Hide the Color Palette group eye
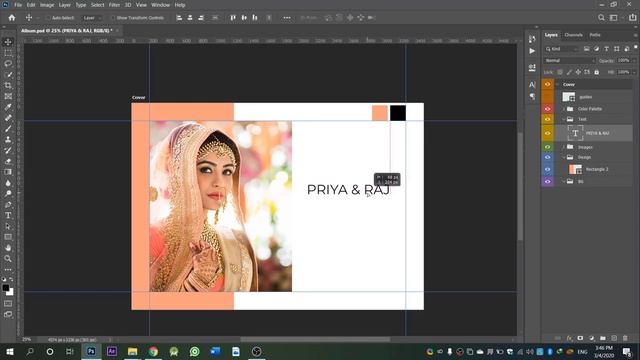Image resolution: width=640 pixels, height=360 pixels. [547, 109]
